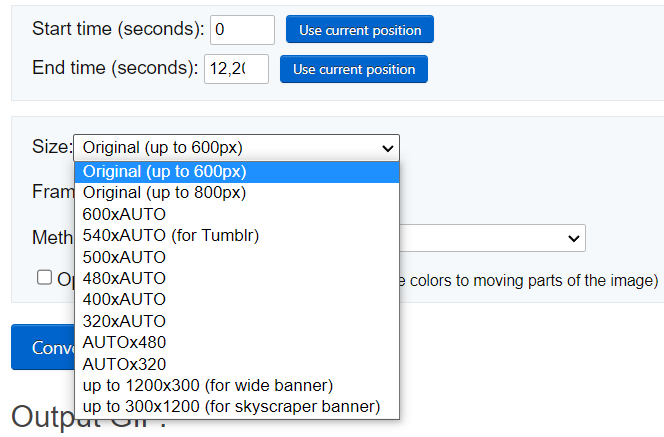The height and width of the screenshot is (437, 664).
Task: Select the 400xAUTO size option
Action: 125,299
